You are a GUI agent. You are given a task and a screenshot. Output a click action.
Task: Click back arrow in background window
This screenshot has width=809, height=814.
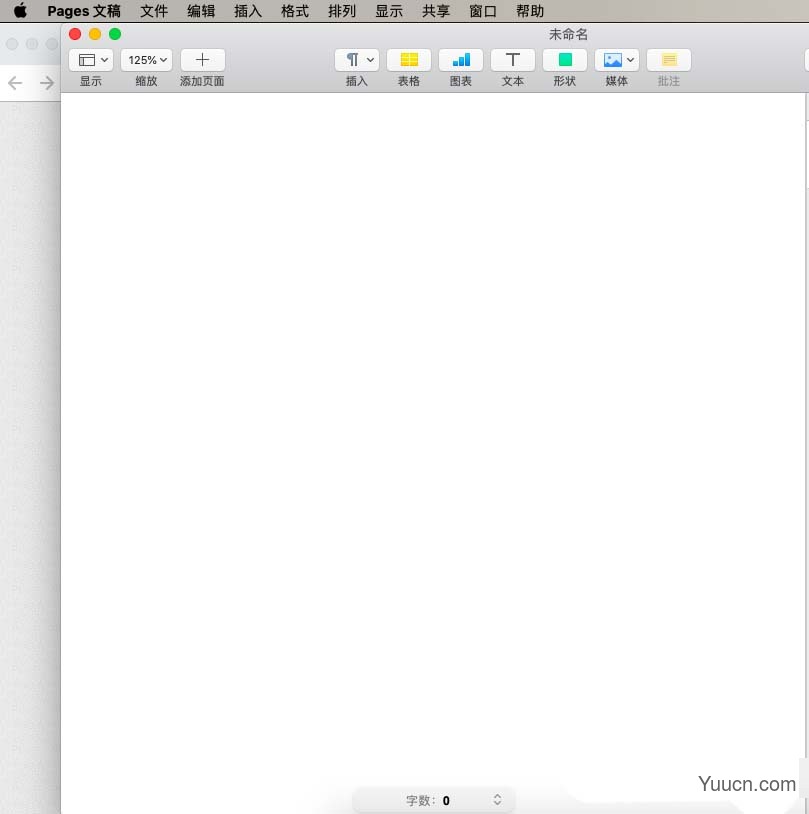pyautogui.click(x=15, y=83)
